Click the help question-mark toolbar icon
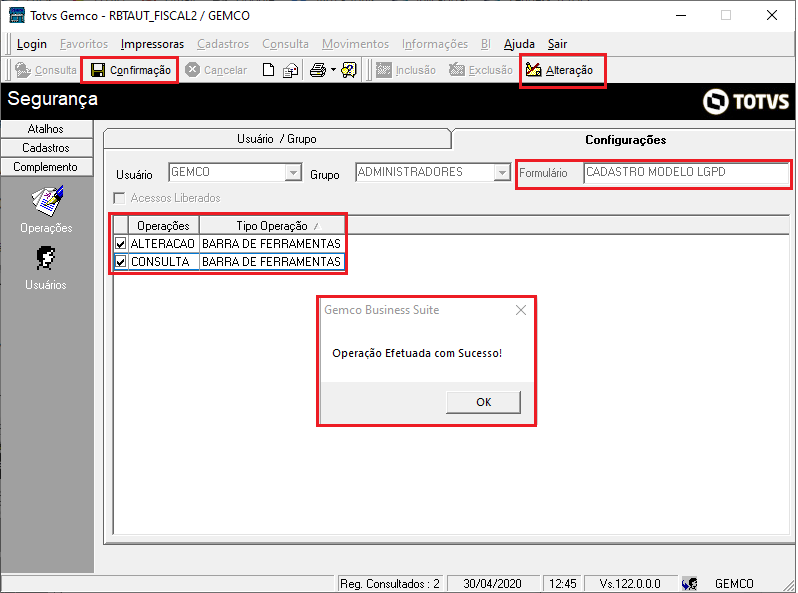The height and width of the screenshot is (593, 798). [x=349, y=70]
